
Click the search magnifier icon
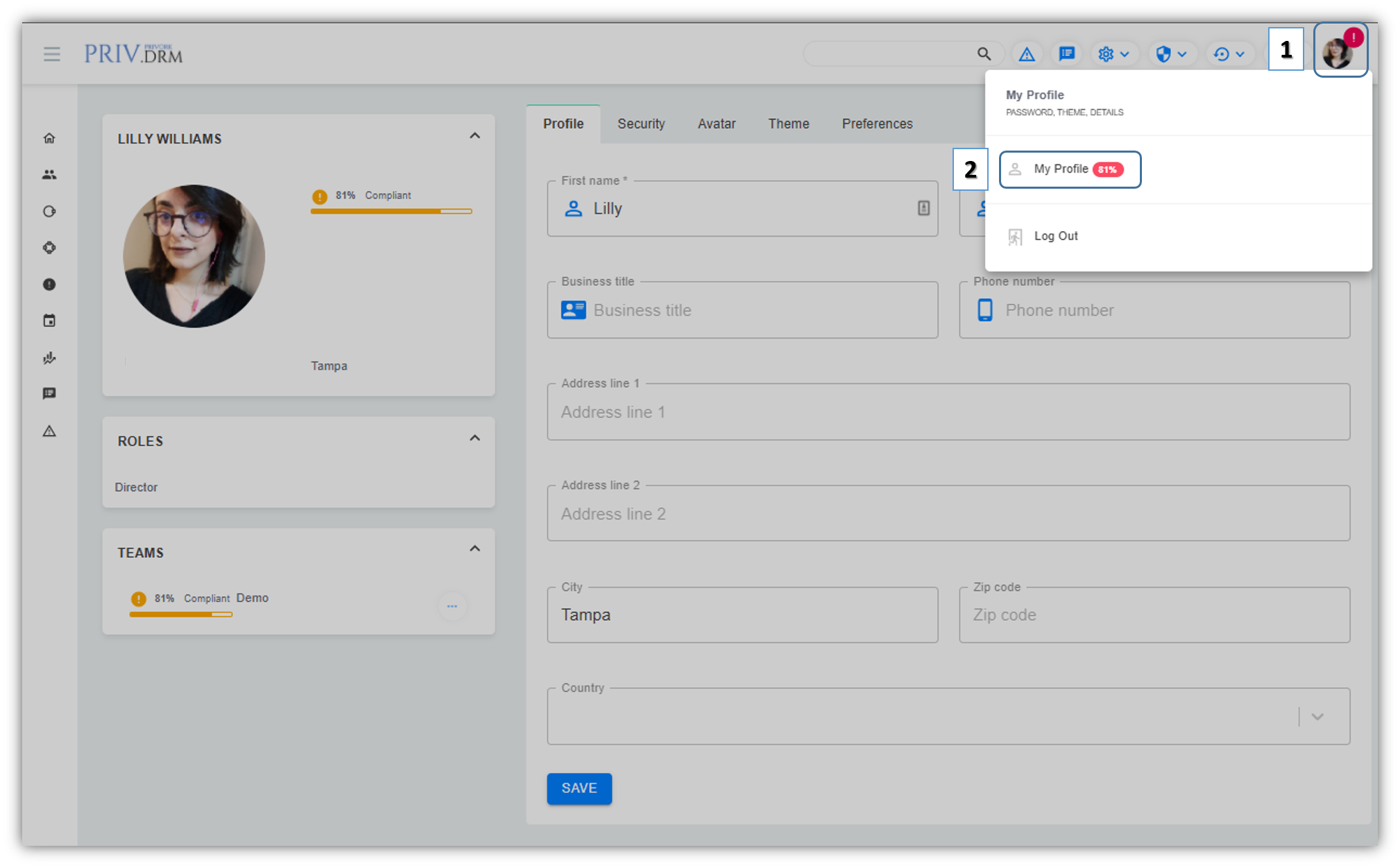(x=984, y=54)
